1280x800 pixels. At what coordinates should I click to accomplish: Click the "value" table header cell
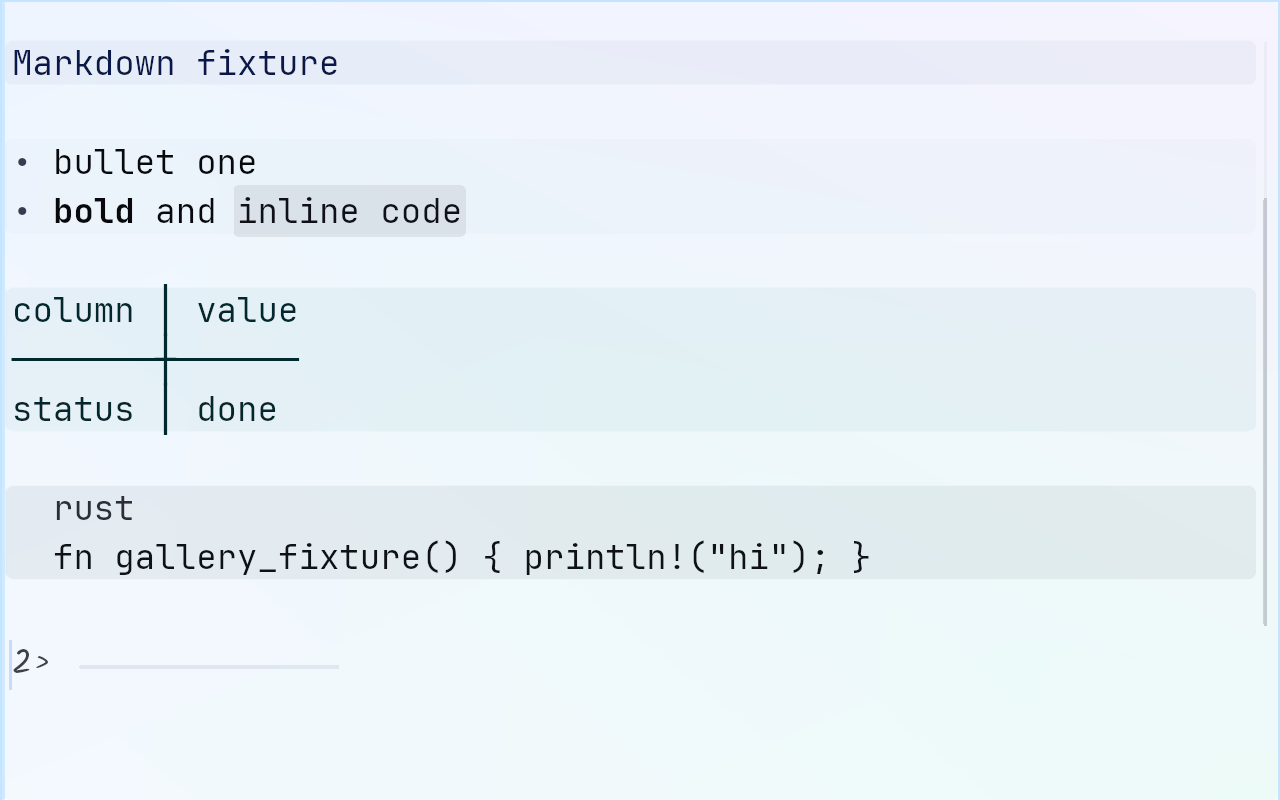click(247, 310)
